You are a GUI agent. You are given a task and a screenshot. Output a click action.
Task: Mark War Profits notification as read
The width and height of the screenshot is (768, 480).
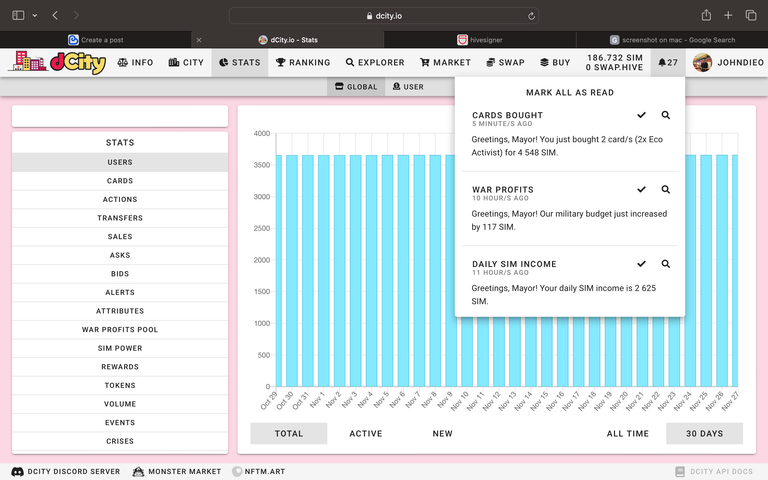tap(641, 190)
